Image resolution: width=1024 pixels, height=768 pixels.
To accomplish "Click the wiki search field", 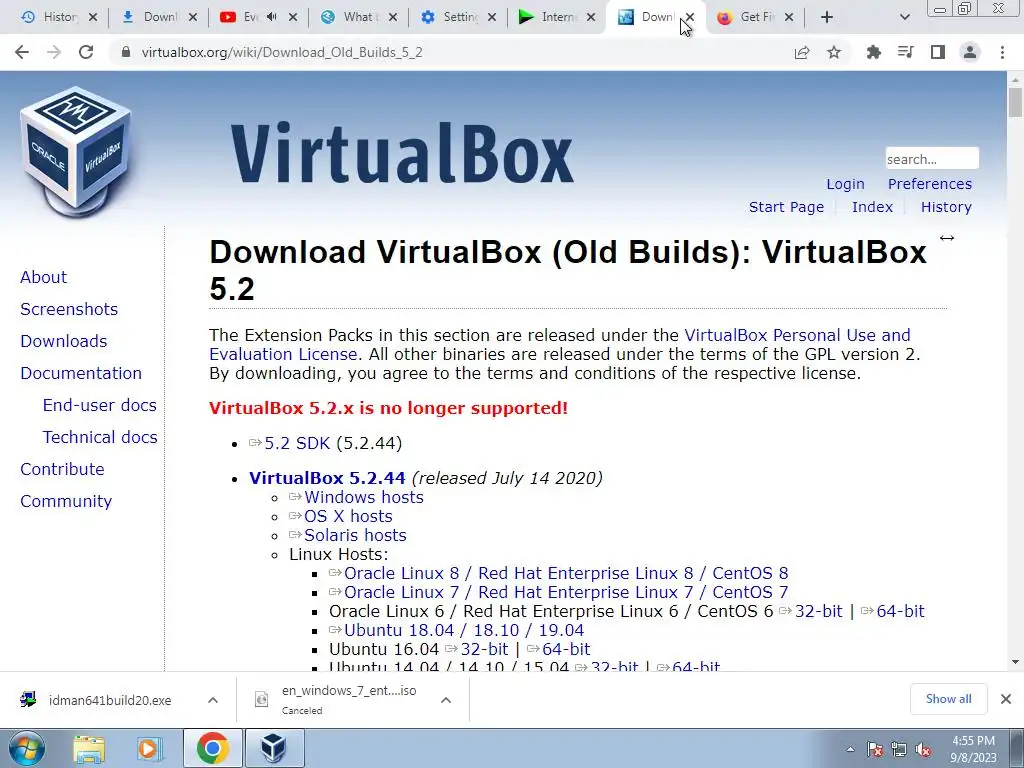I will (932, 159).
